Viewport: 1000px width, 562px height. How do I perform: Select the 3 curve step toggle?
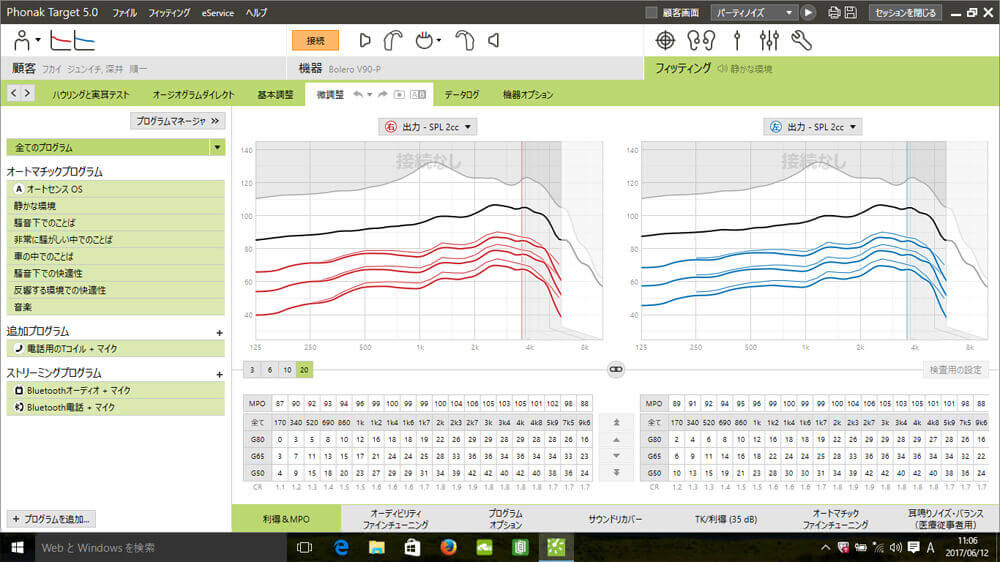253,369
